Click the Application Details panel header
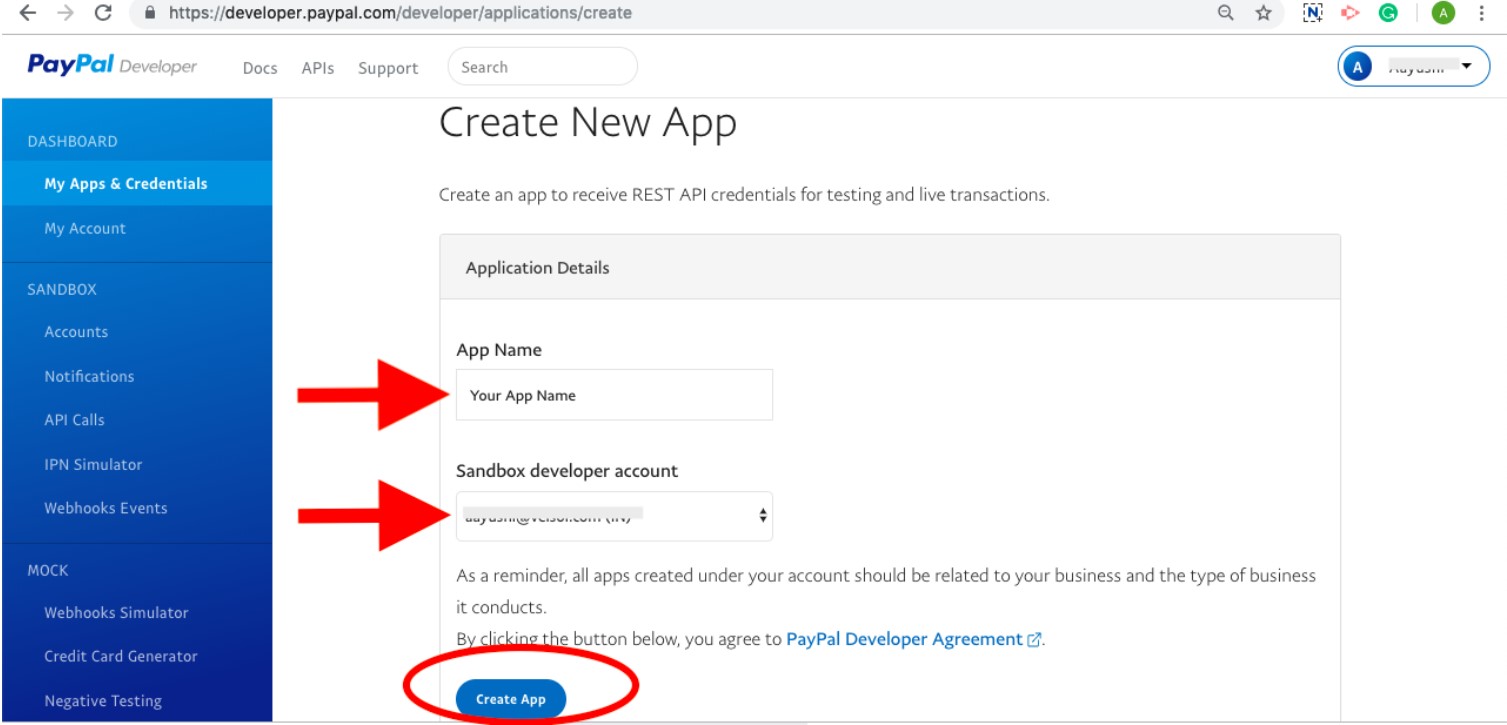This screenshot has height=725, width=1507. click(x=890, y=267)
